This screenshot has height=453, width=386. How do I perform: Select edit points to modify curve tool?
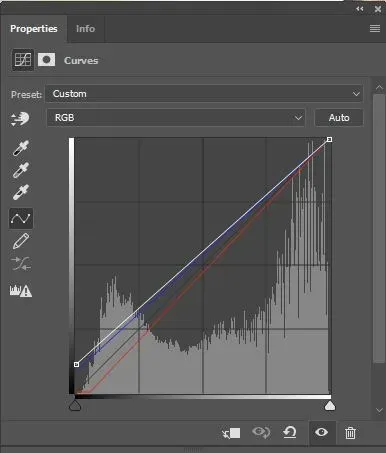[21, 218]
